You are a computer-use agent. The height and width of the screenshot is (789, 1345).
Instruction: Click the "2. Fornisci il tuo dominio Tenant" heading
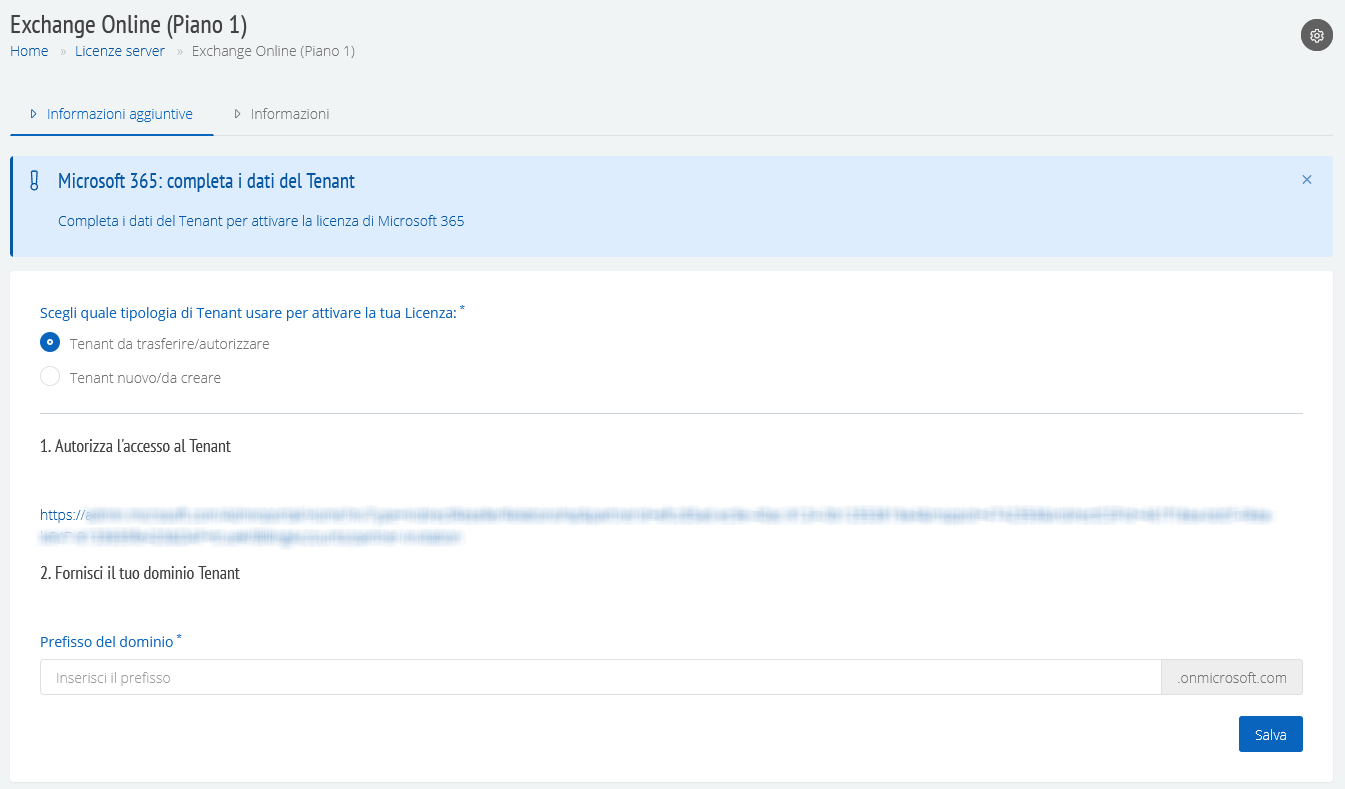140,573
